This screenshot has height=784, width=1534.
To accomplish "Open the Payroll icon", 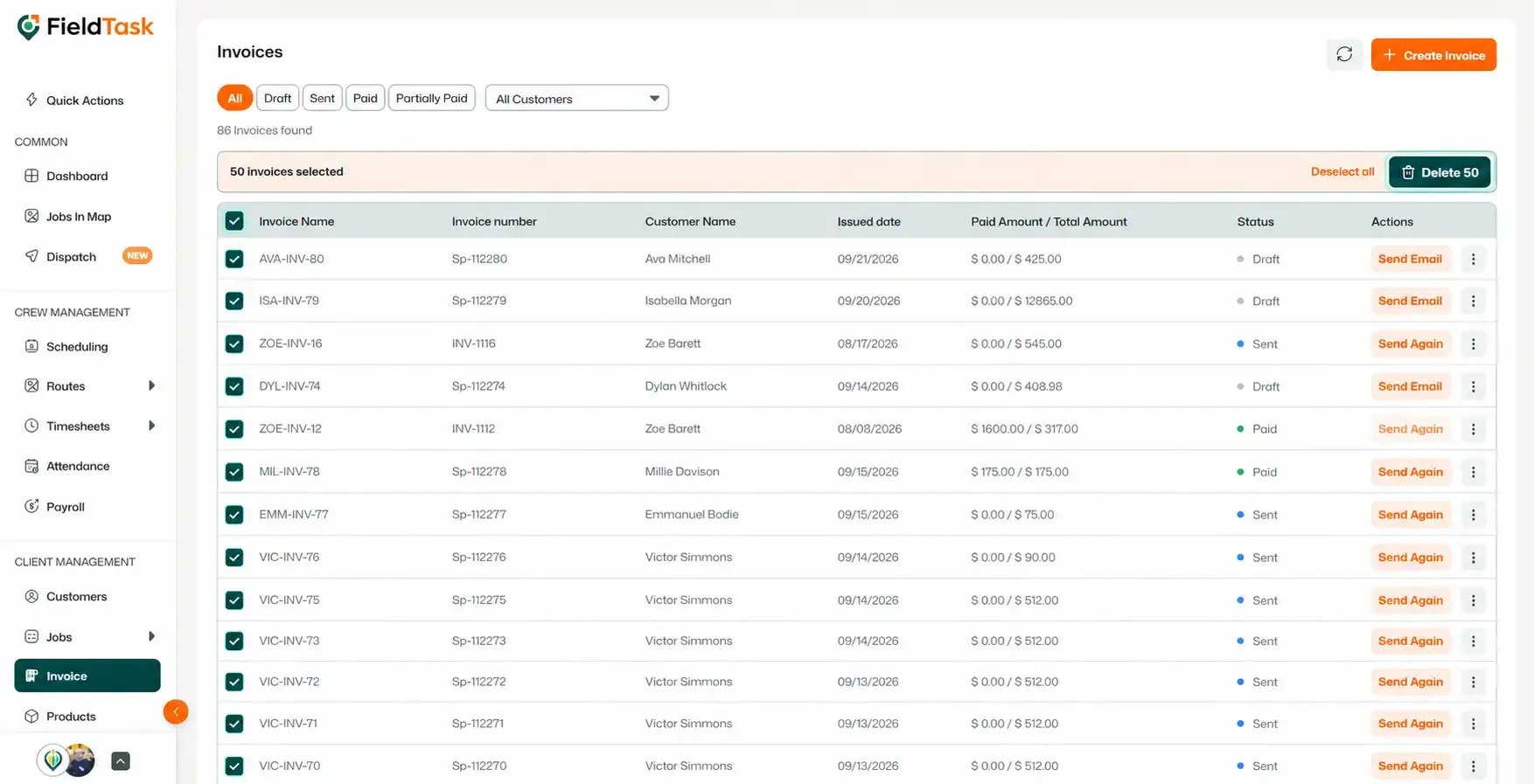I will [31, 506].
